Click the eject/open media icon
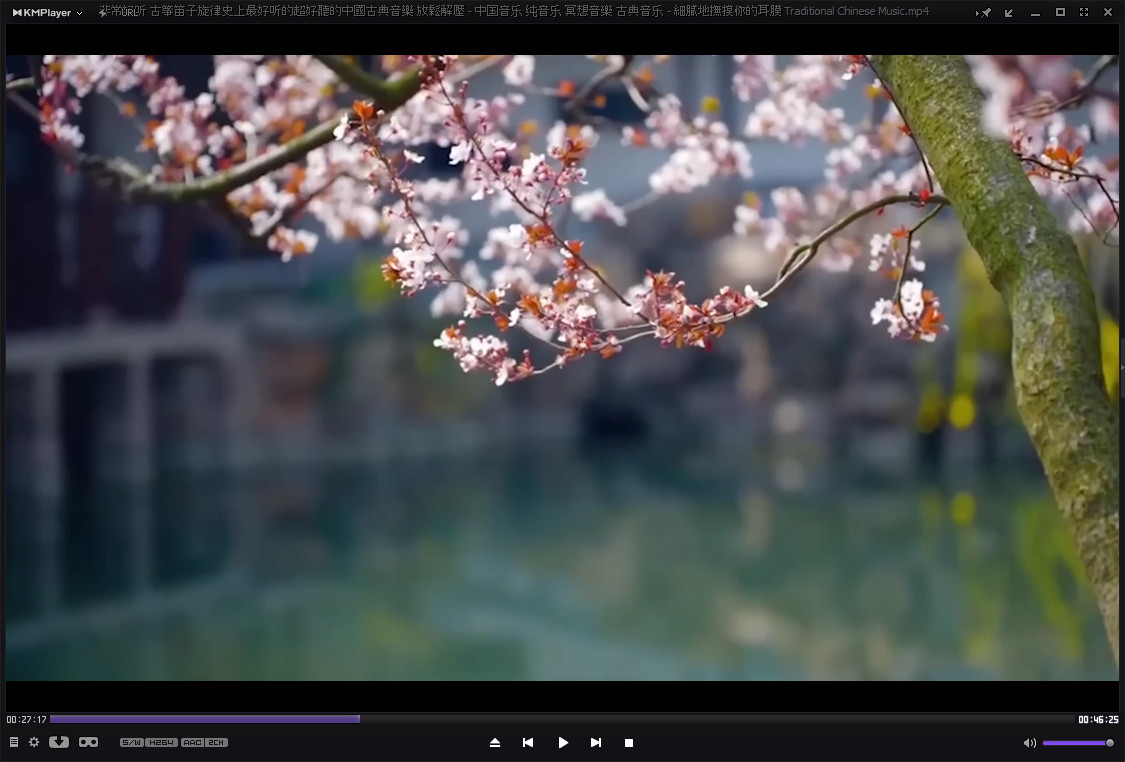Viewport: 1125px width, 762px height. pos(495,742)
